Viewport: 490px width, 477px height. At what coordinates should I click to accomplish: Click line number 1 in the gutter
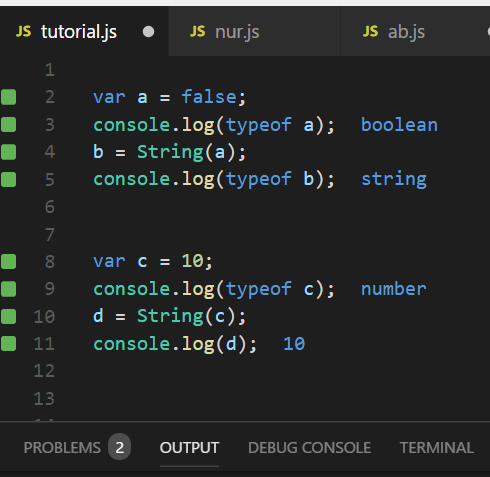coord(50,70)
